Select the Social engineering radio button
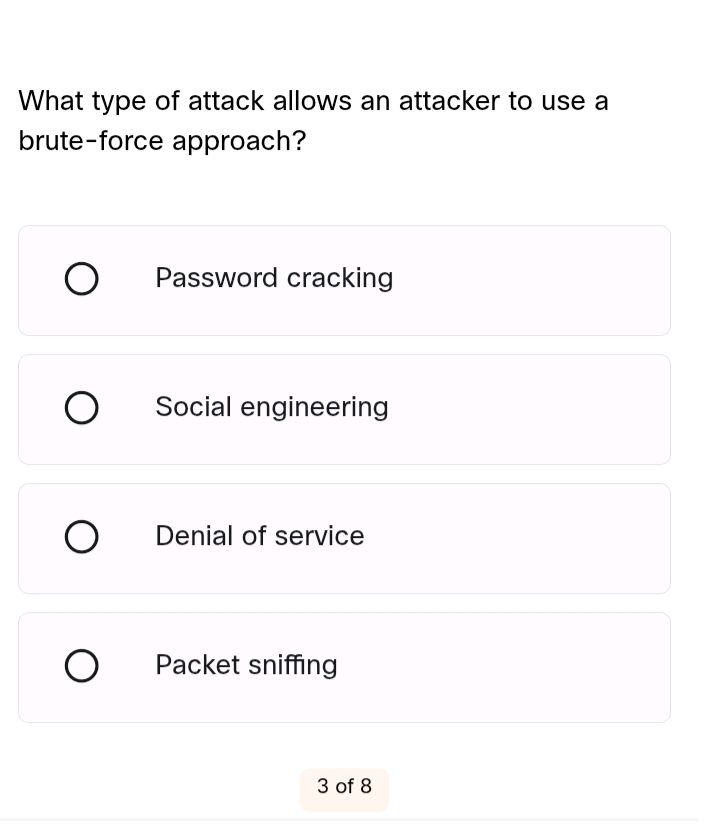Image resolution: width=710 pixels, height=830 pixels. [81, 407]
